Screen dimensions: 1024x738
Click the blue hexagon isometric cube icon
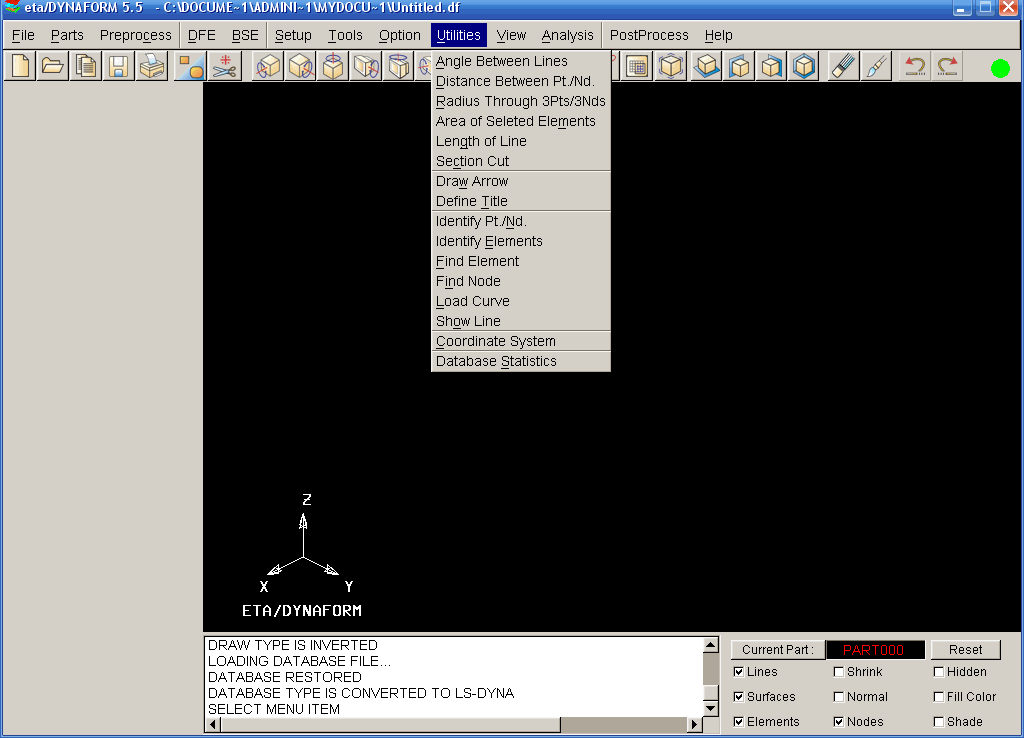pyautogui.click(x=804, y=66)
